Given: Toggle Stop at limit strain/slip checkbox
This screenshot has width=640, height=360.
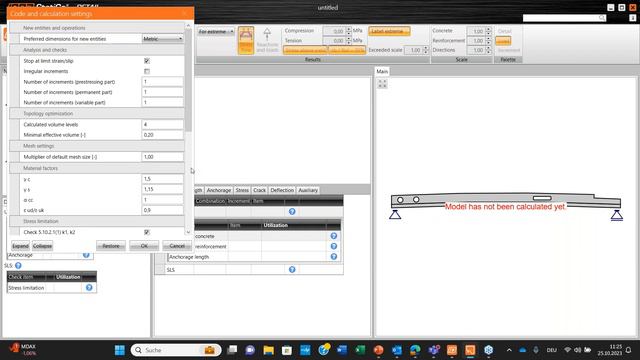Looking at the screenshot, I should tap(147, 61).
